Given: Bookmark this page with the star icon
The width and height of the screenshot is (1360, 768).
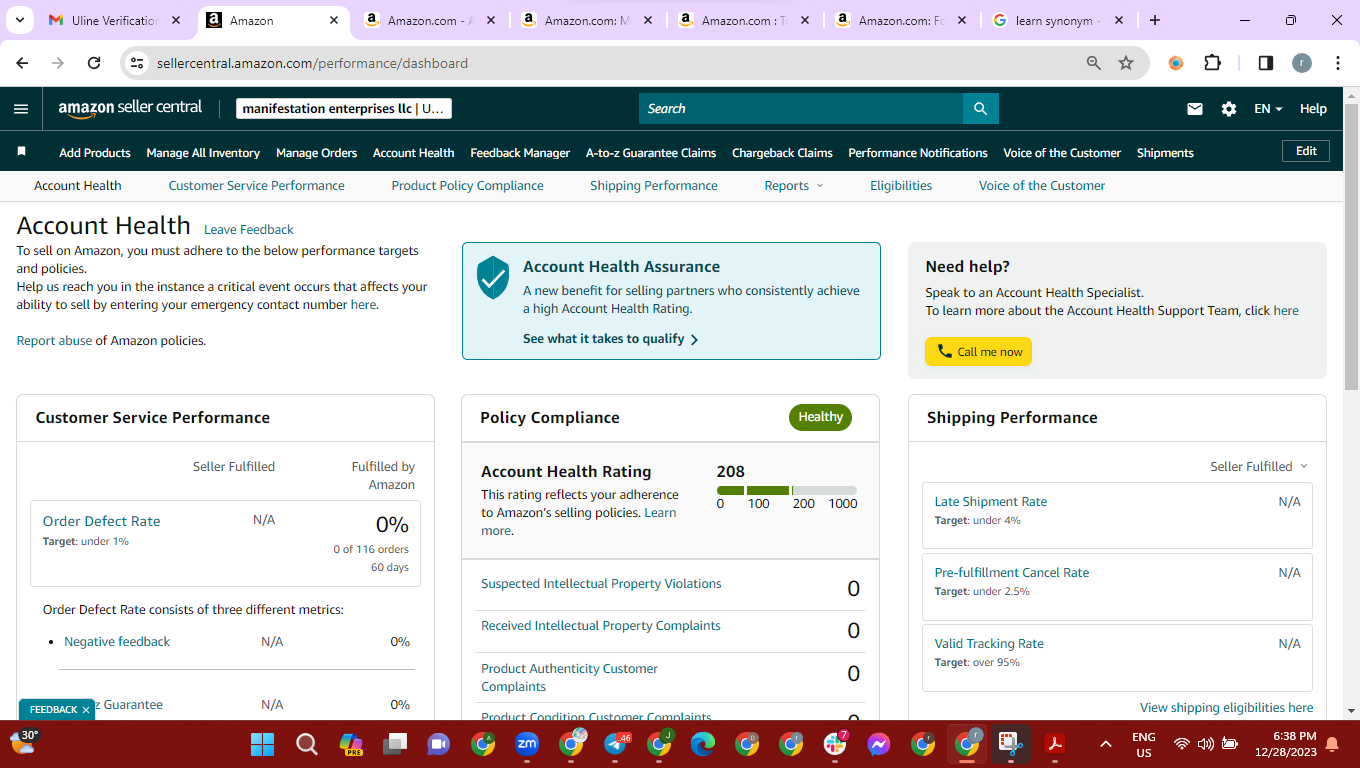Looking at the screenshot, I should (x=1126, y=63).
